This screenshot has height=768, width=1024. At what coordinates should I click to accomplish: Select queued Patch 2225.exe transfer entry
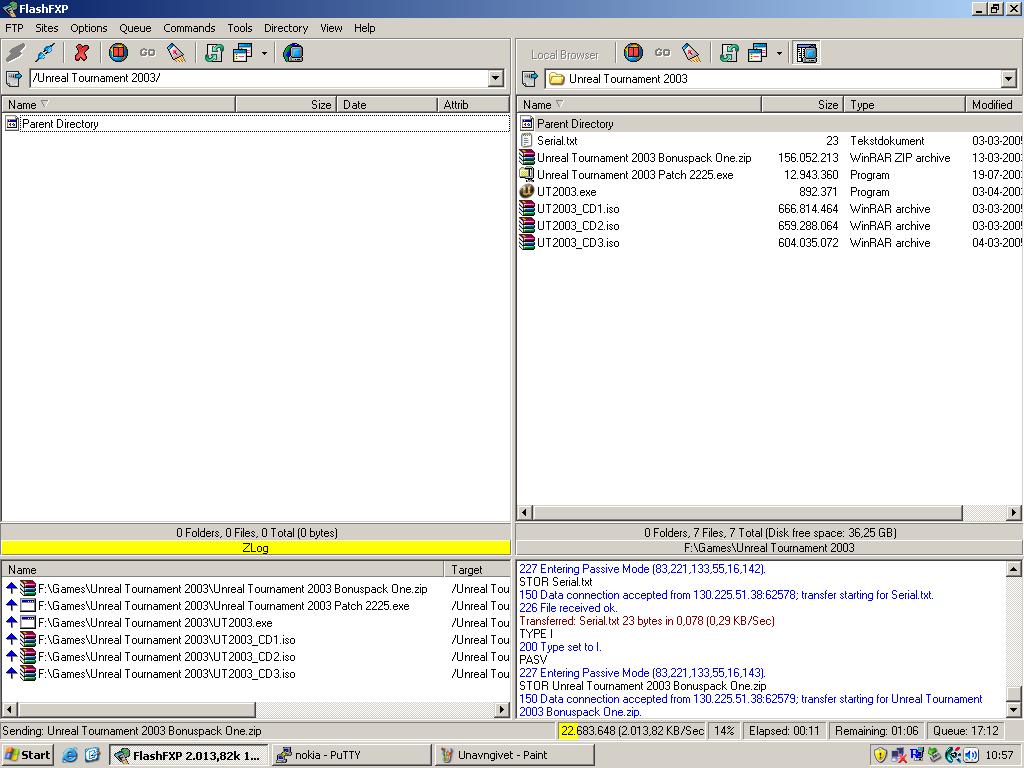tap(256, 605)
